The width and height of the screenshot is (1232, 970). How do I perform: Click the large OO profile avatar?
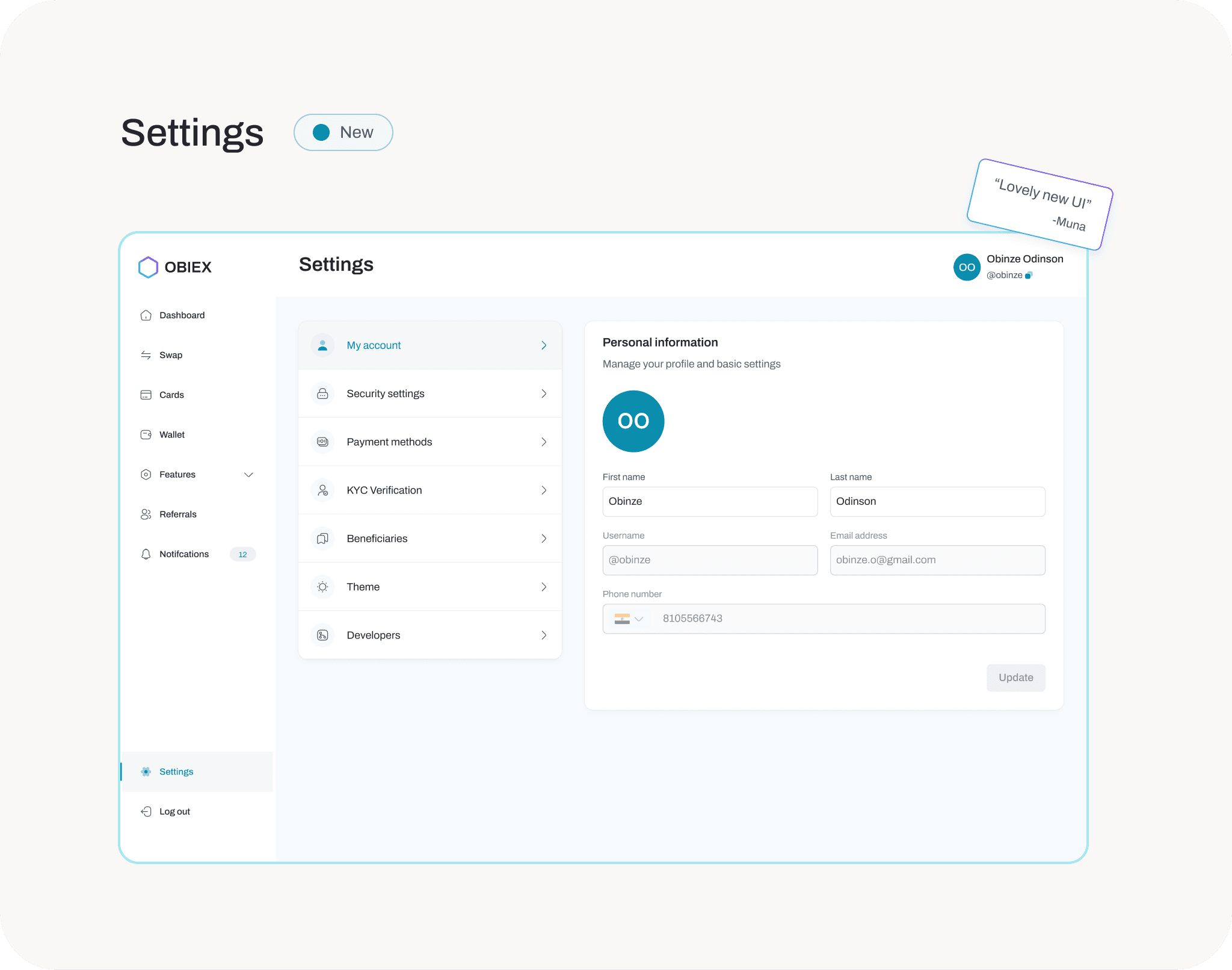point(633,421)
